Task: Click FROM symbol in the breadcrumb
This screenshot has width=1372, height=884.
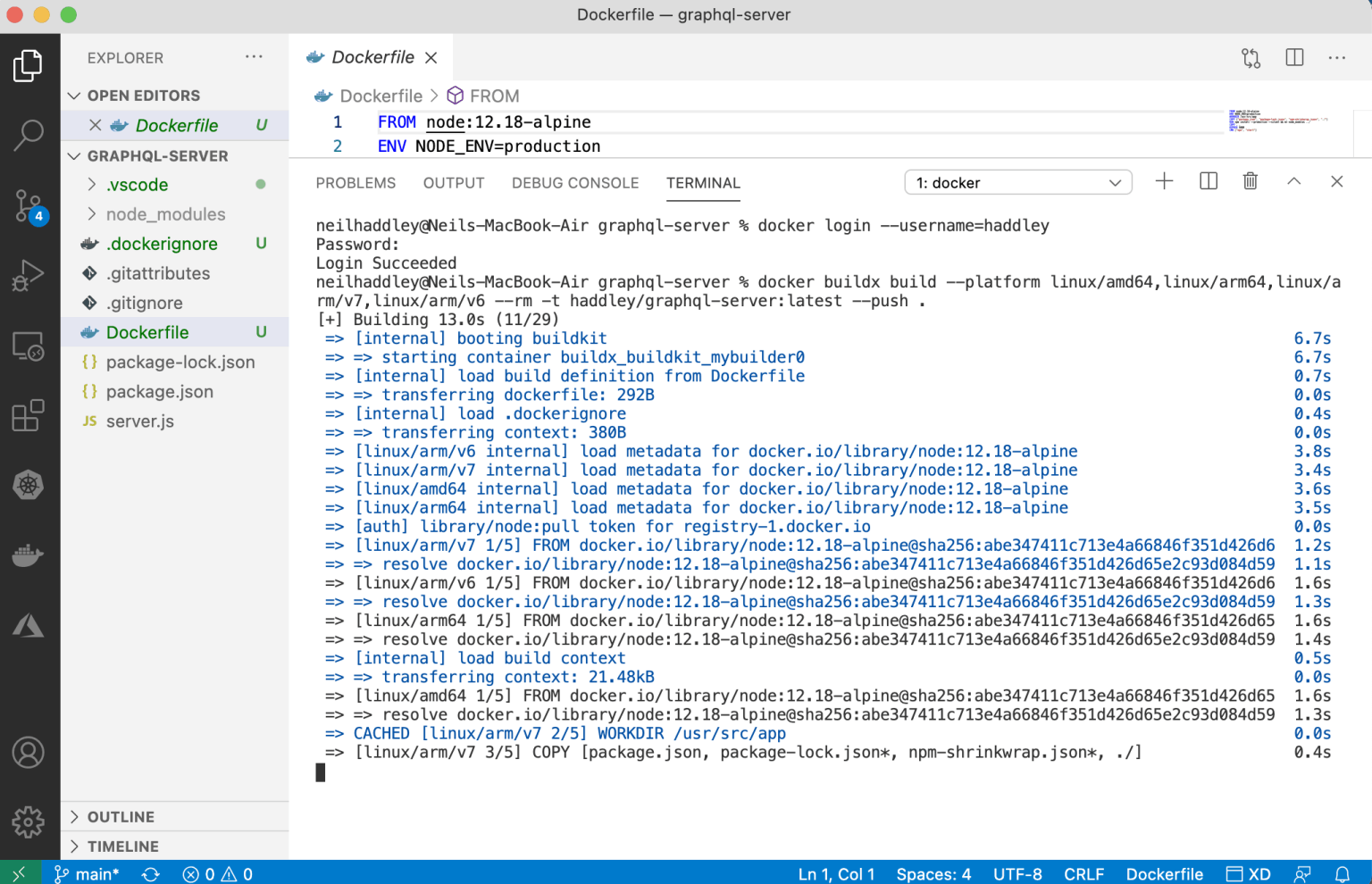Action: point(494,96)
